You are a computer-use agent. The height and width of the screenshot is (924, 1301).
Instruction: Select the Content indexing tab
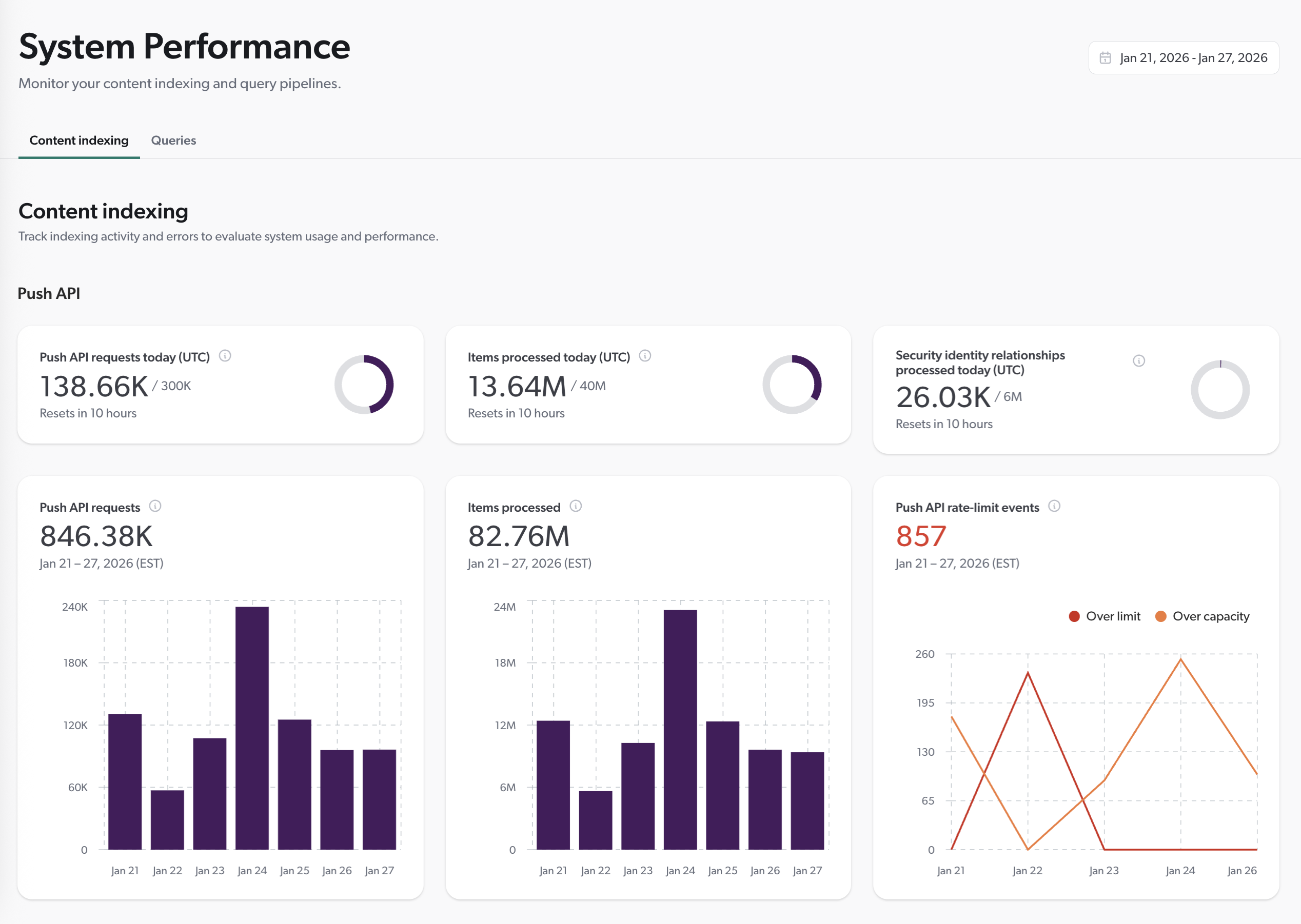click(x=78, y=140)
